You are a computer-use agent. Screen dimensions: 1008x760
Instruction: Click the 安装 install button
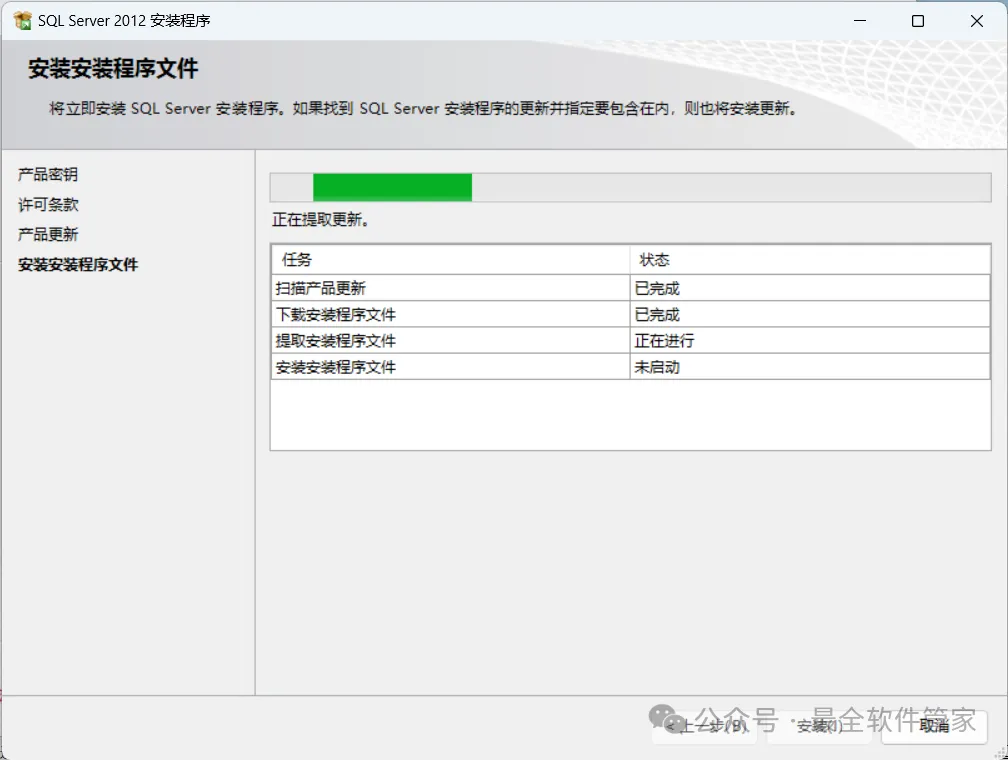pos(819,727)
